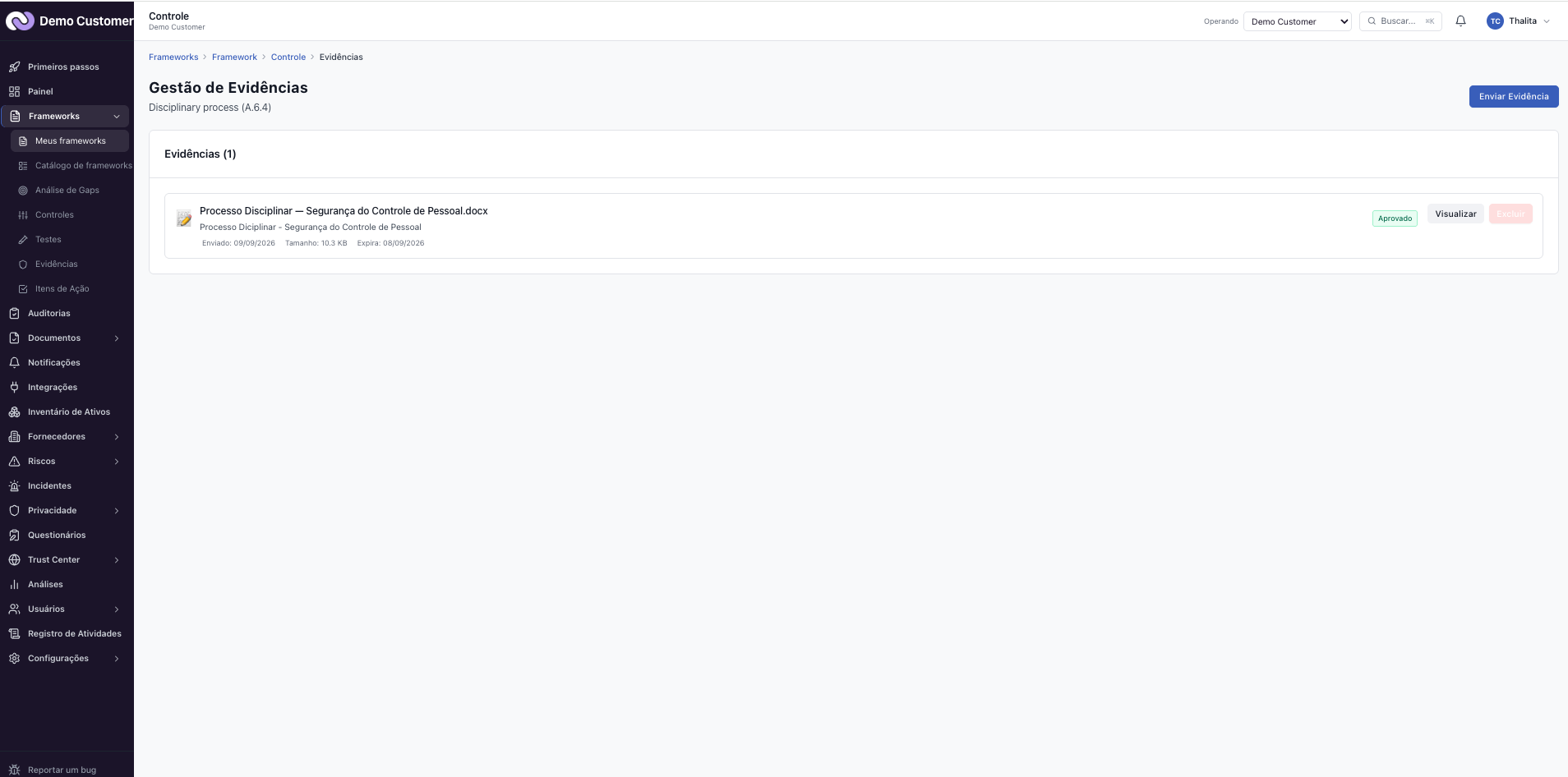Click the Reportar um bug icon
1568x777 pixels.
(14, 770)
